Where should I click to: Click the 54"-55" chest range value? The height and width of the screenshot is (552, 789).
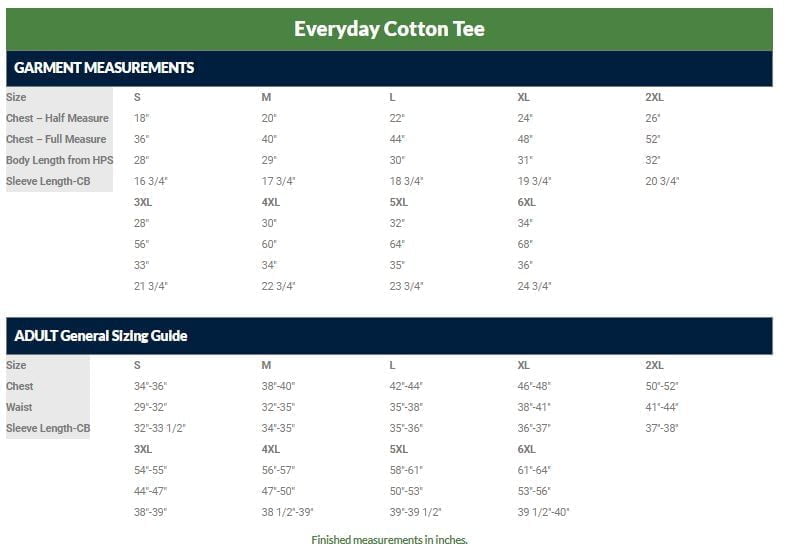(150, 470)
